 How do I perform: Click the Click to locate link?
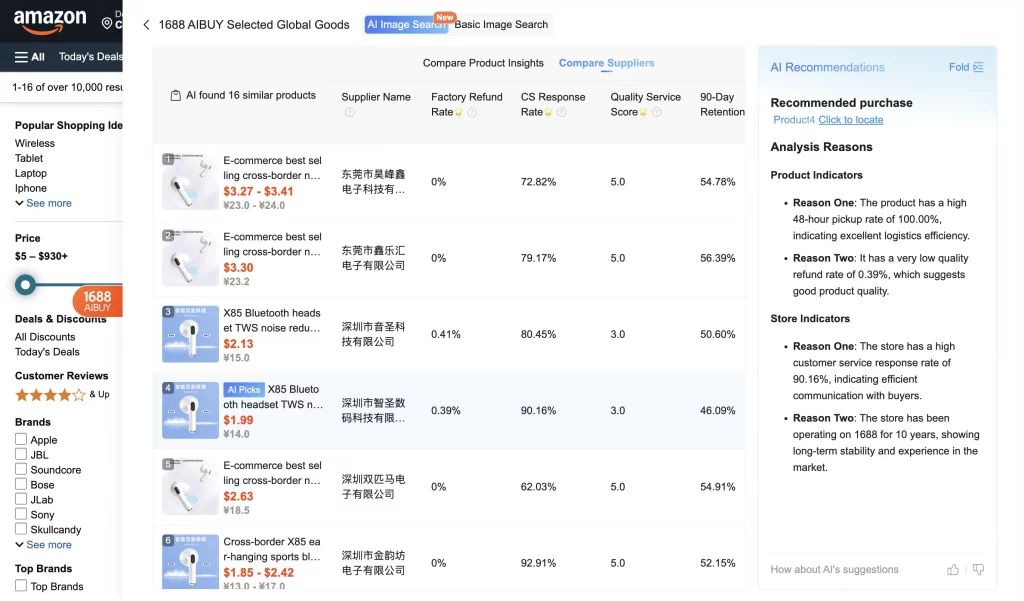point(850,120)
